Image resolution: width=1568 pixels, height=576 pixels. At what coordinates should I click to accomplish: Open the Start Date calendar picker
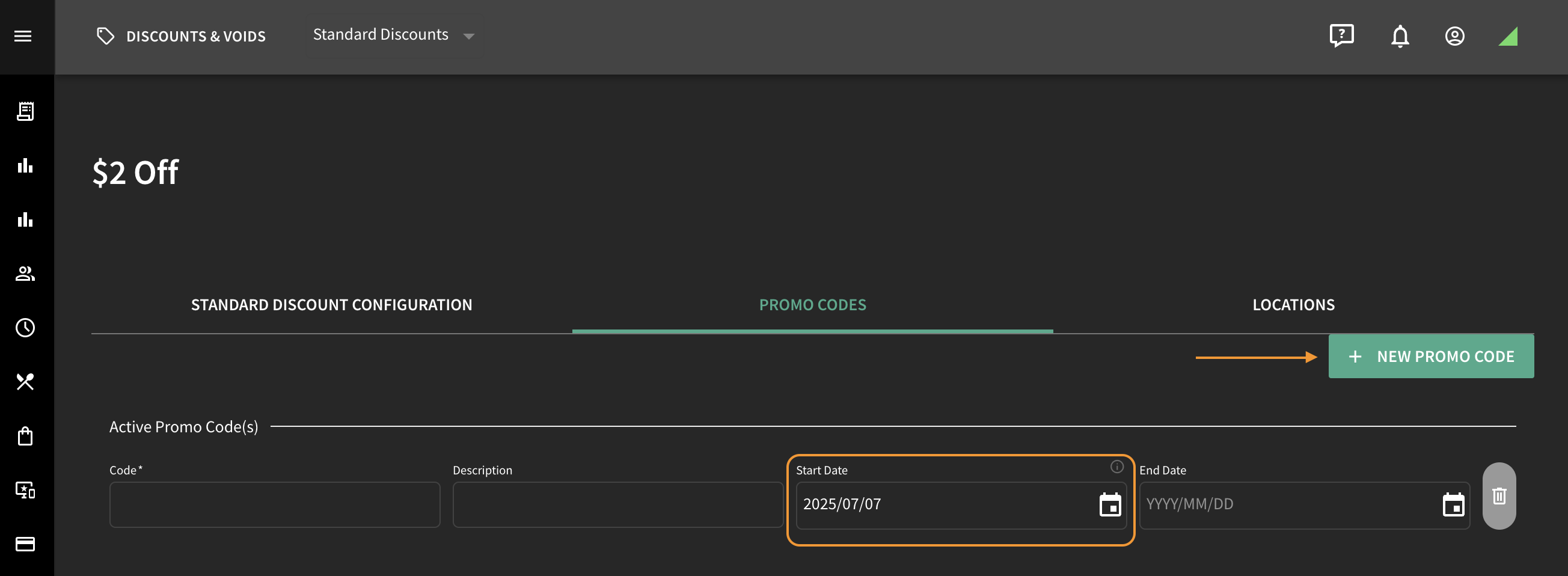click(x=1110, y=504)
